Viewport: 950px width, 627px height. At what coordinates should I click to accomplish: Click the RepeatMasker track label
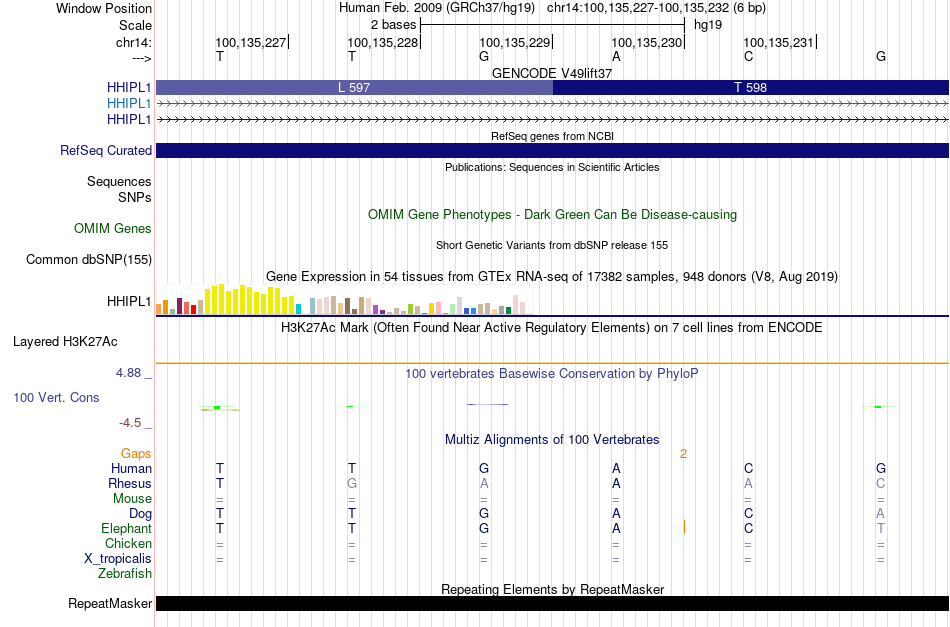point(110,603)
